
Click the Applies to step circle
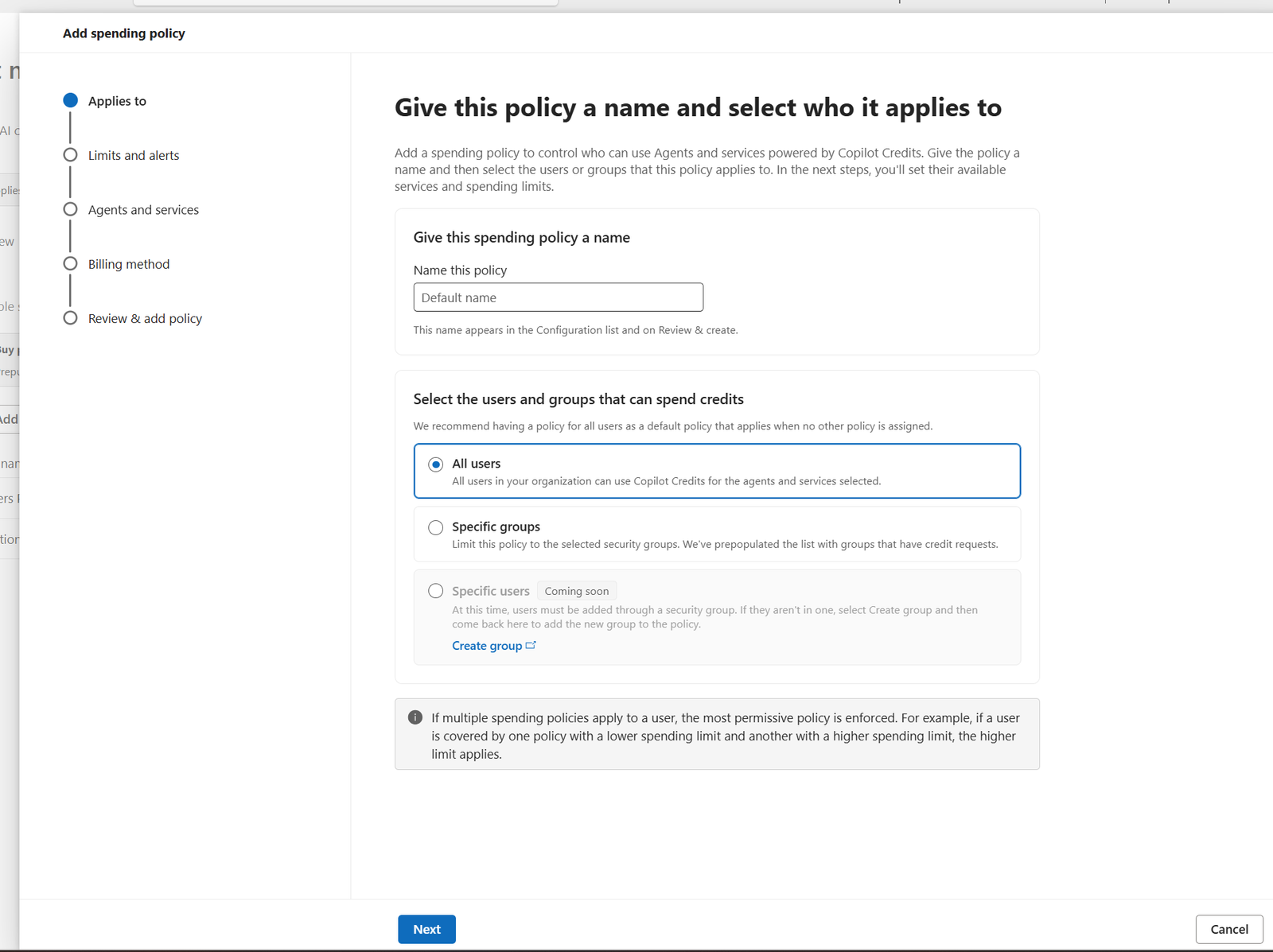(71, 100)
